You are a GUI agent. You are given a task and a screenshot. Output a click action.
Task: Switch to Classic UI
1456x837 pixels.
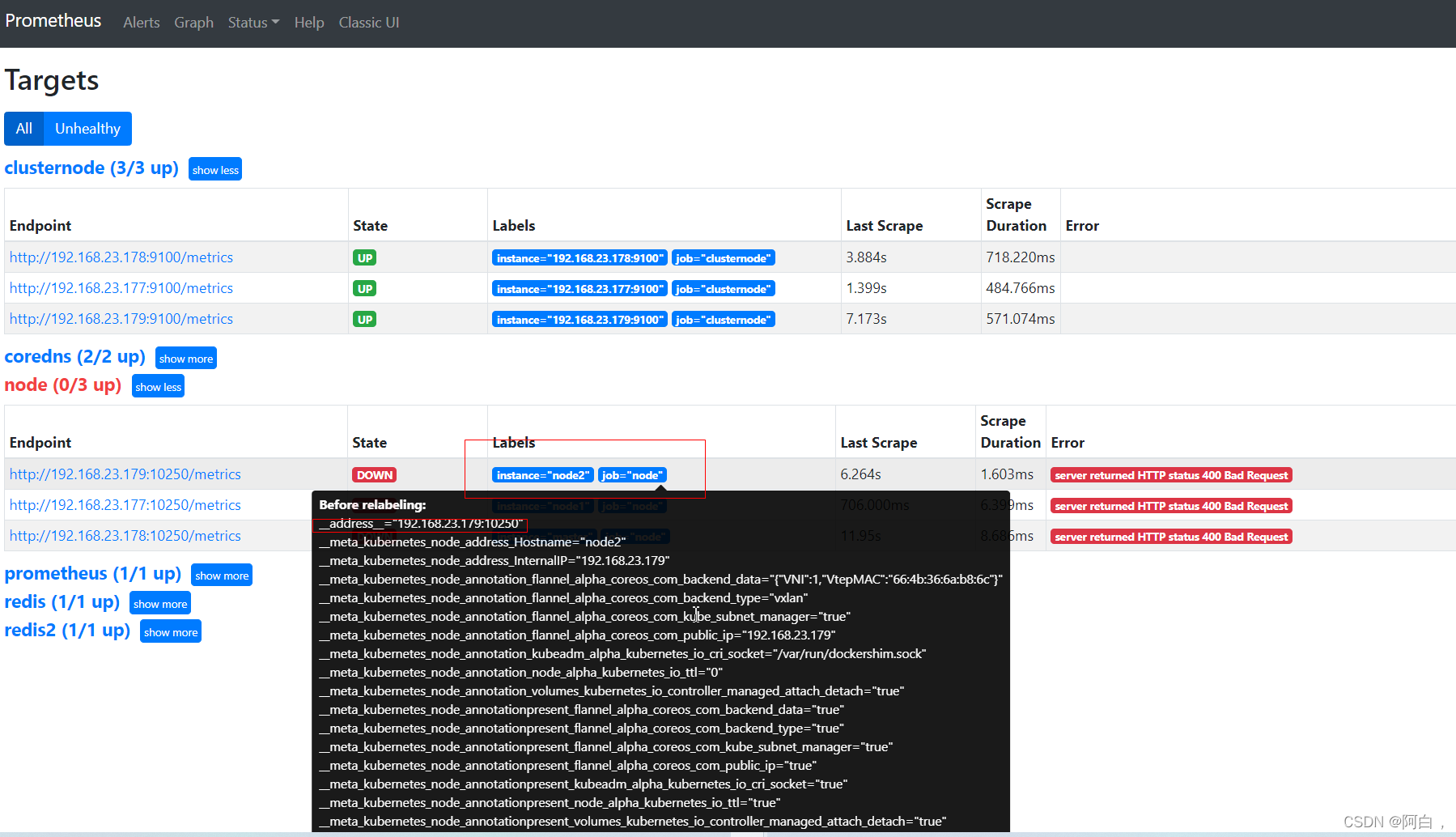[369, 23]
